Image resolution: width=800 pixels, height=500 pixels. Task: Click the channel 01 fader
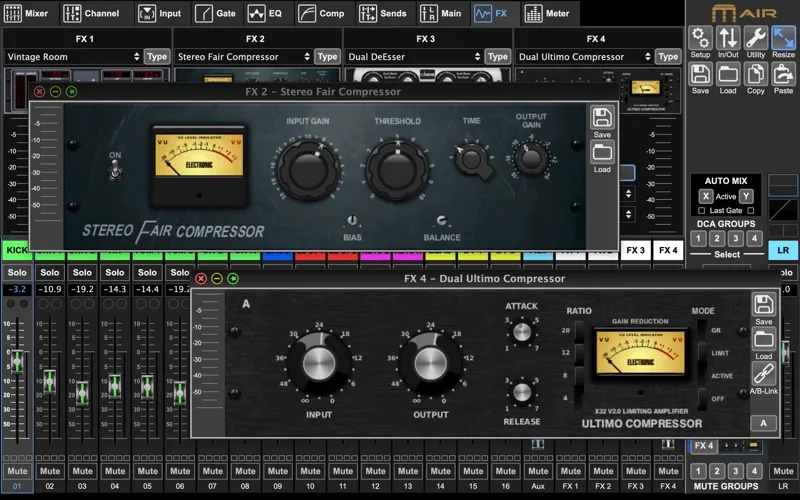click(x=17, y=361)
